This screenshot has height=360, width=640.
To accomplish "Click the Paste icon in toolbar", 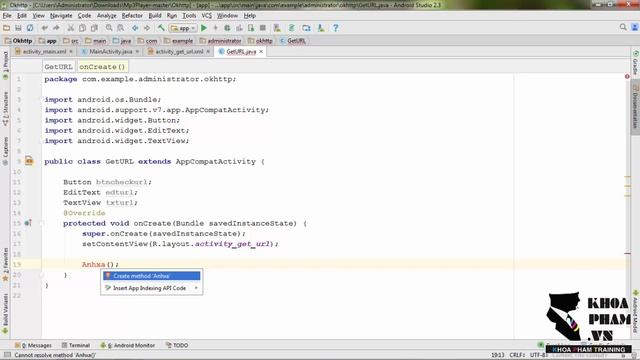I will [x=94, y=28].
